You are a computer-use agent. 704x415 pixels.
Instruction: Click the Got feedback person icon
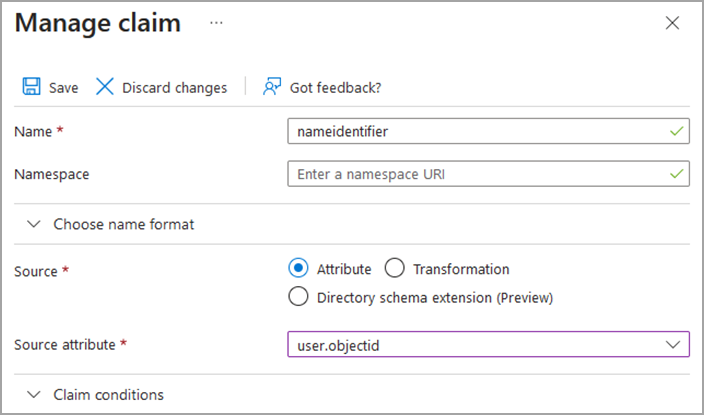point(271,87)
